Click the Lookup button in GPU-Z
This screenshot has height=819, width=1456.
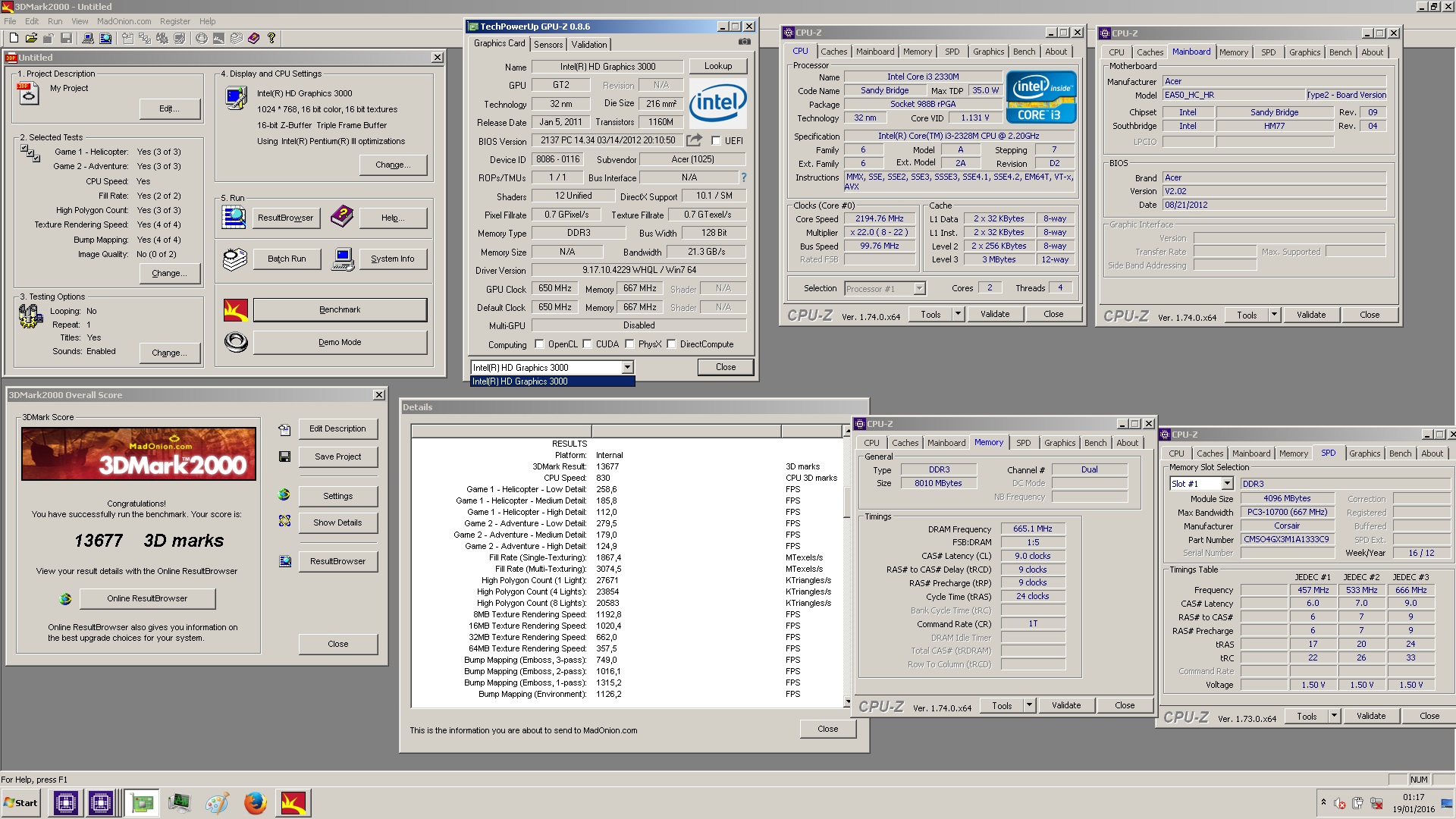pos(718,66)
